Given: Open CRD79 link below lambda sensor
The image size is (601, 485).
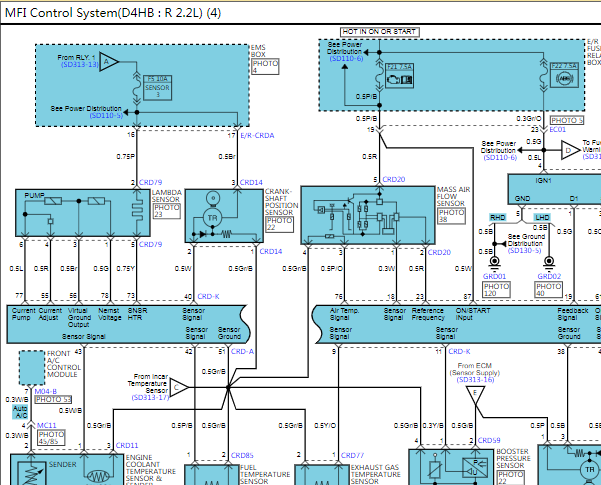Looking at the screenshot, I should 150,244.
